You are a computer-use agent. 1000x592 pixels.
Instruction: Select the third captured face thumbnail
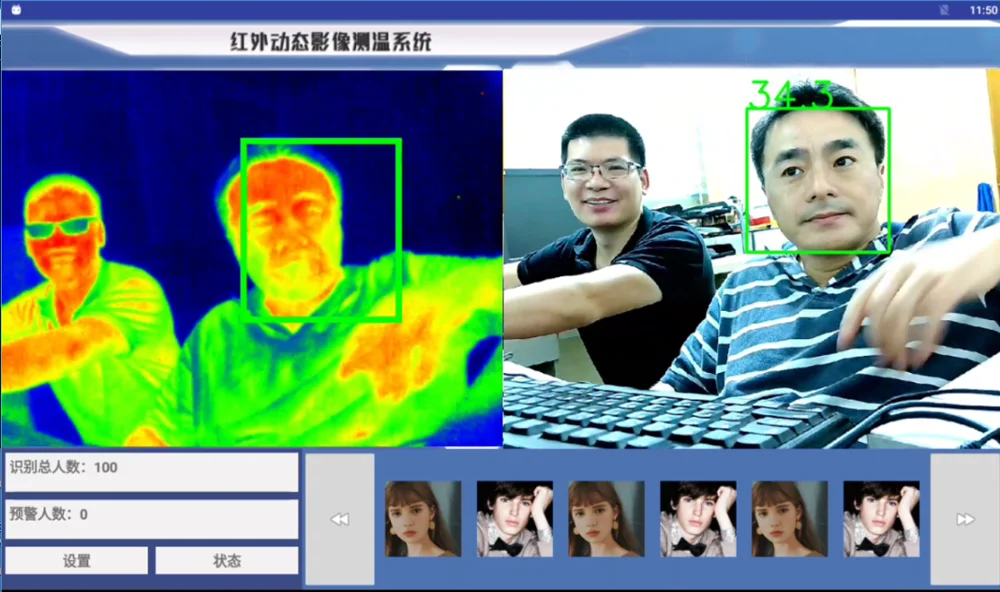606,520
